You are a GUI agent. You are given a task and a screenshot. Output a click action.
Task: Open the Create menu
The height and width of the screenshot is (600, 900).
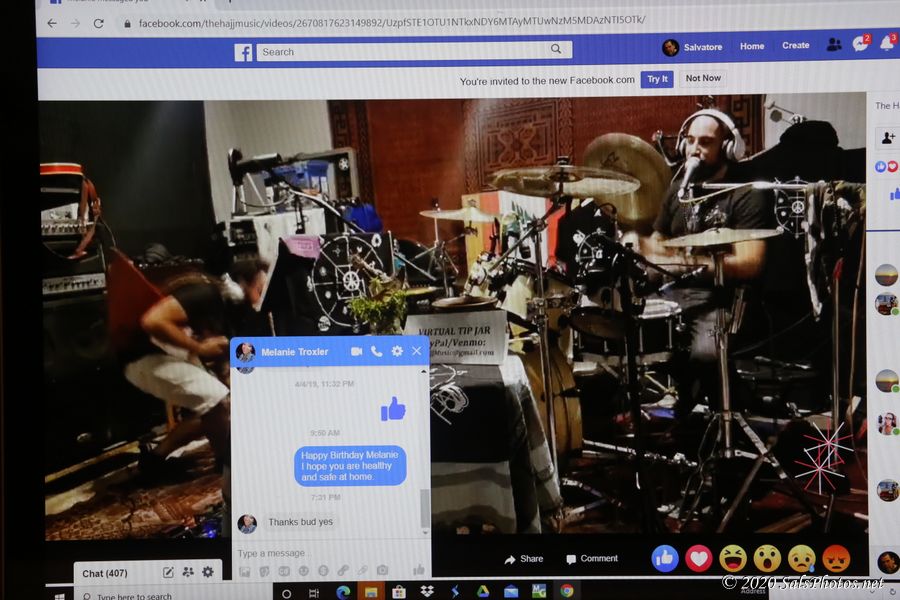[796, 46]
